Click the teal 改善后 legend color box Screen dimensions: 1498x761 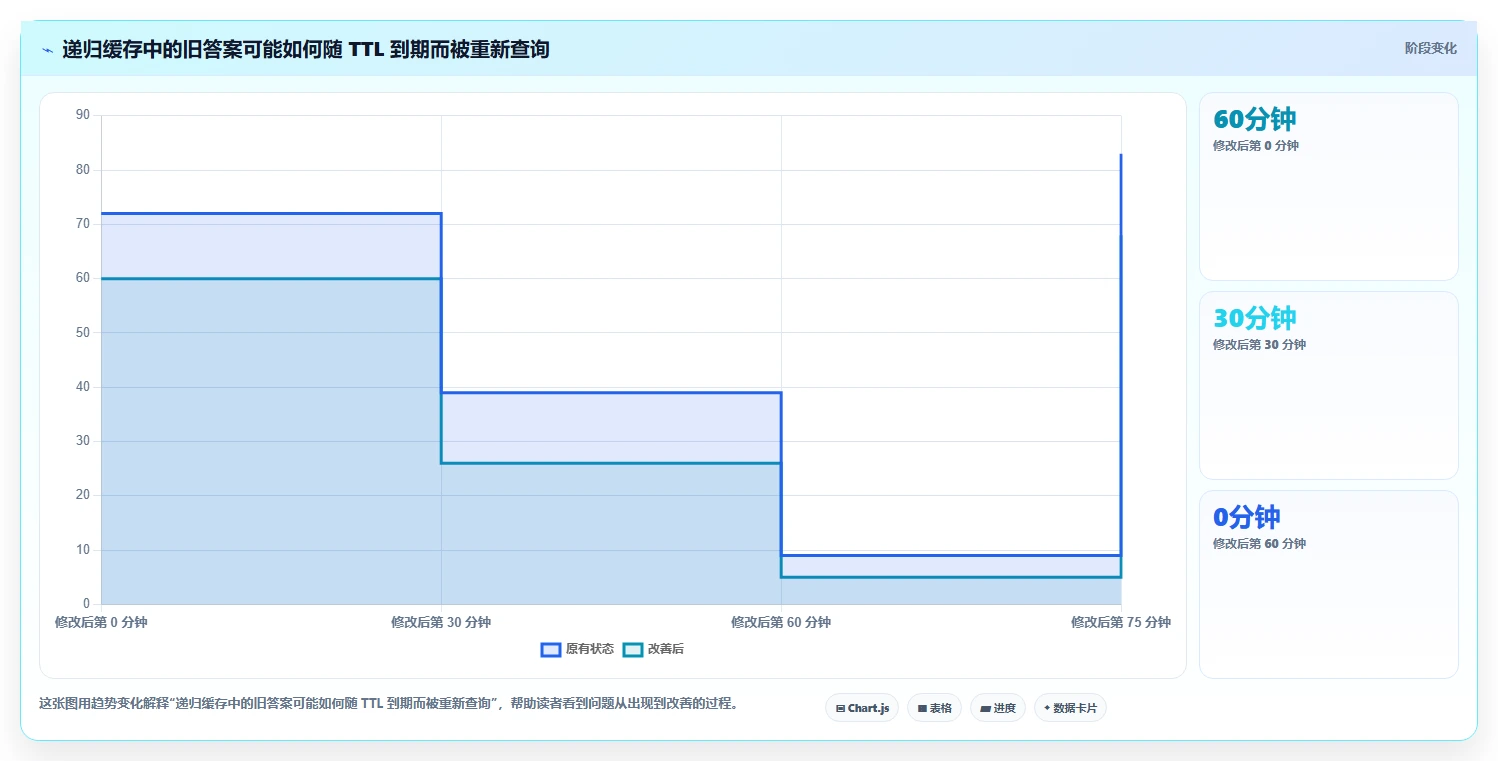pyautogui.click(x=632, y=649)
